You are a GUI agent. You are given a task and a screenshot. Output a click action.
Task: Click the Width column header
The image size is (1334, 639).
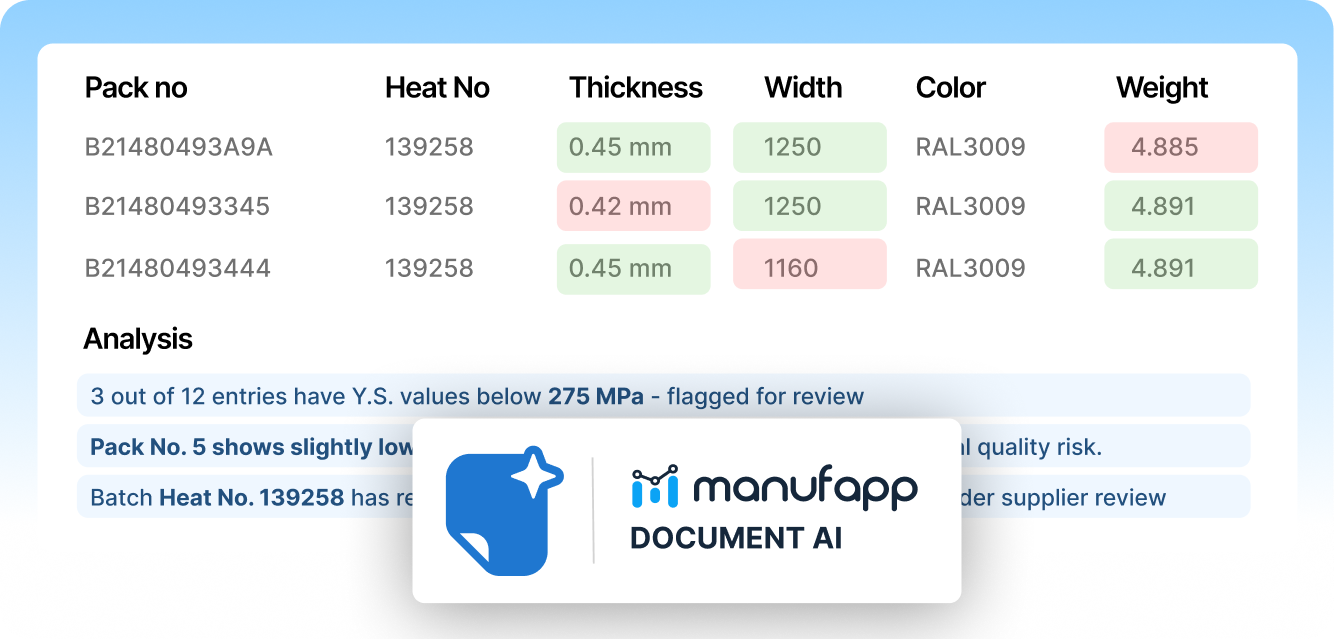[803, 88]
